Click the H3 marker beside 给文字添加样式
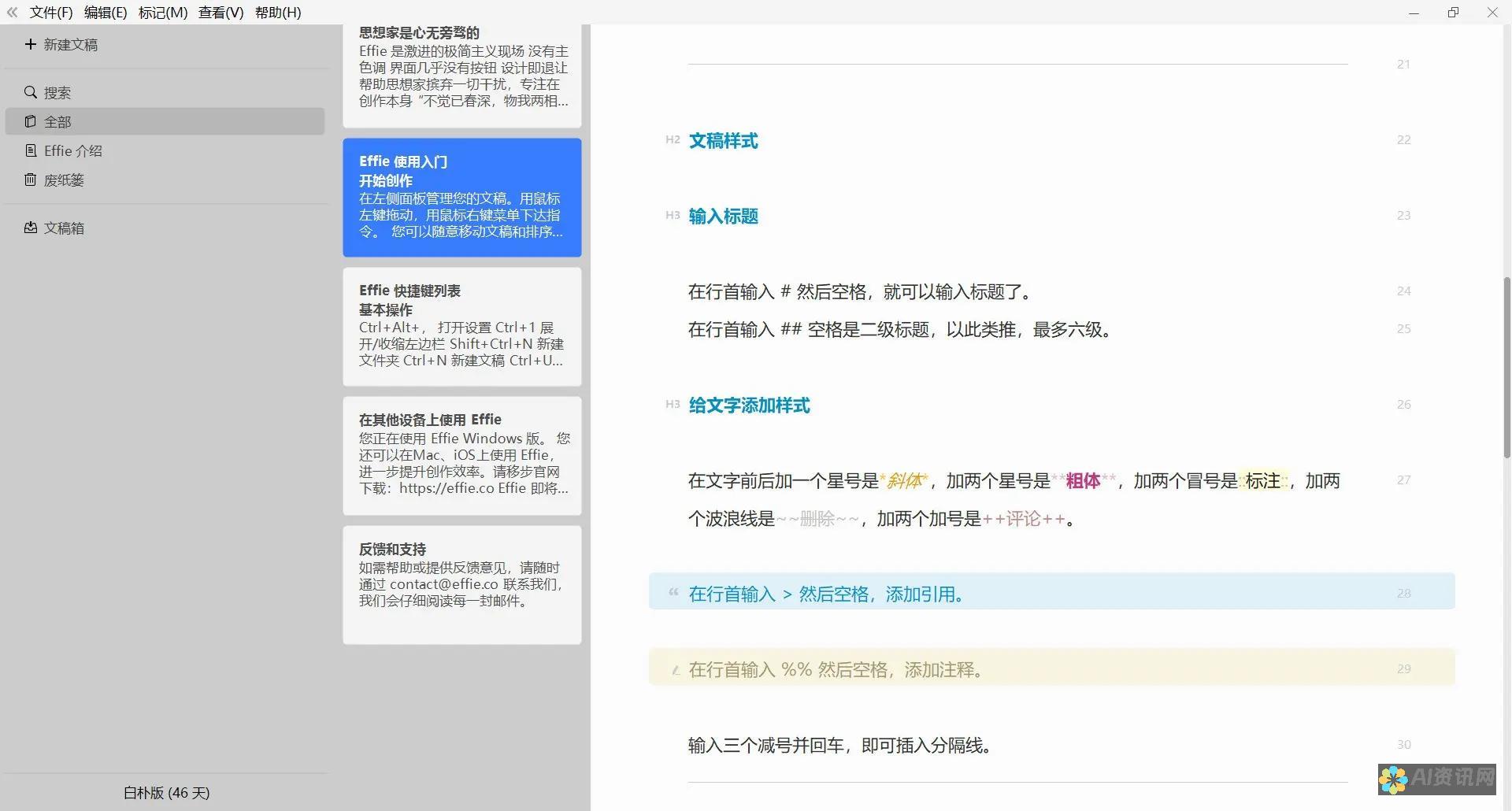This screenshot has width=1512, height=811. click(673, 405)
